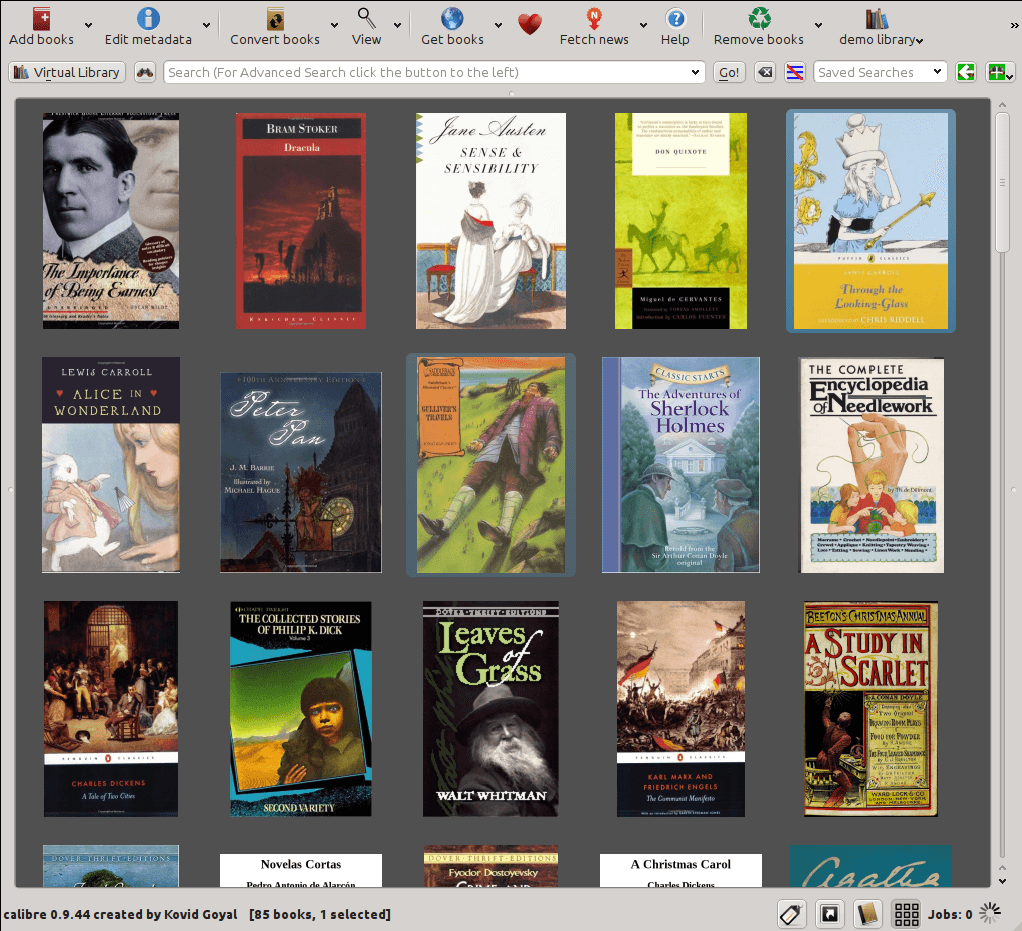Copy current search to Saved Searches
Viewport: 1022px width, 931px height.
[965, 71]
